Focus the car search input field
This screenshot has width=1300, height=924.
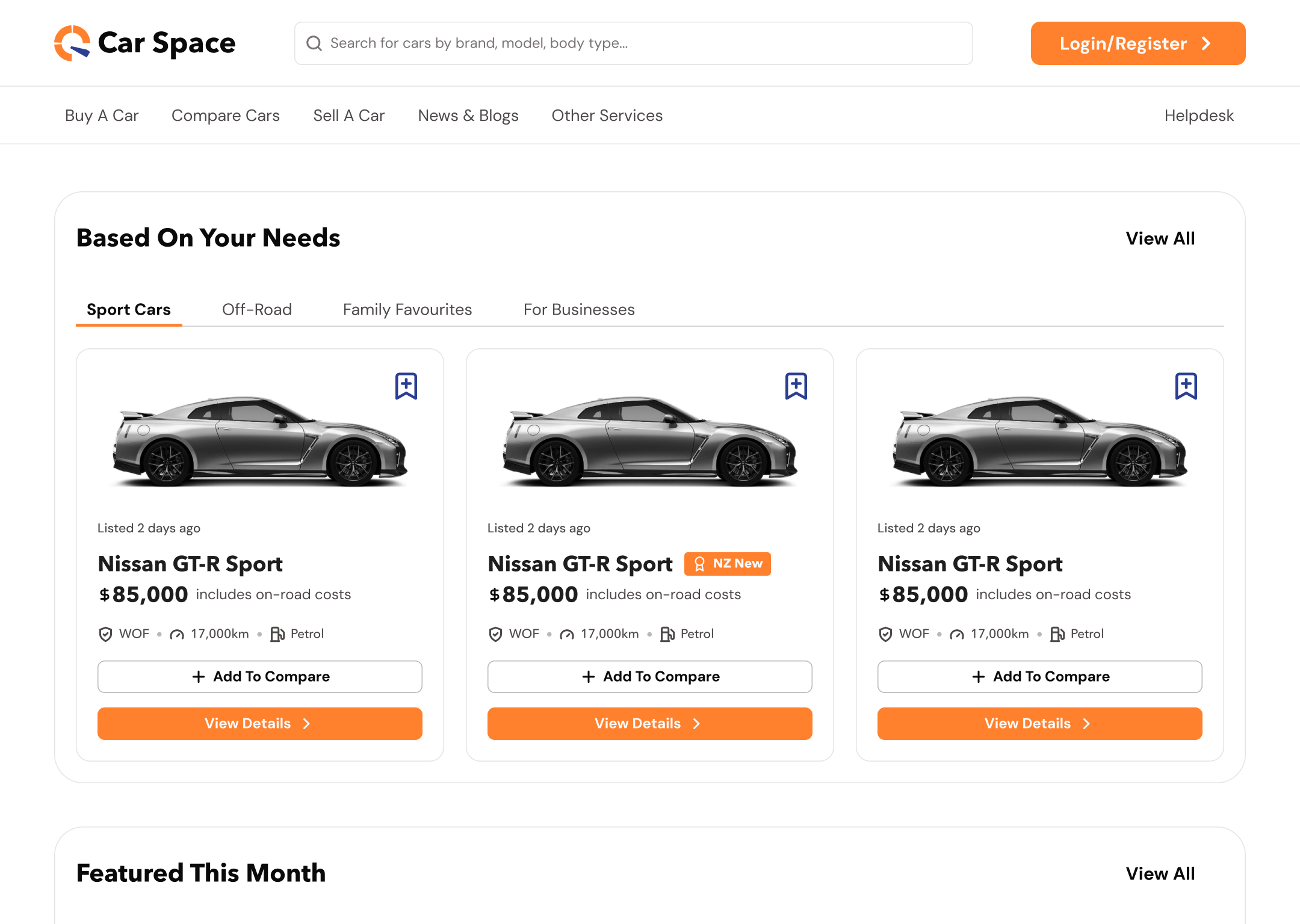pyautogui.click(x=634, y=43)
